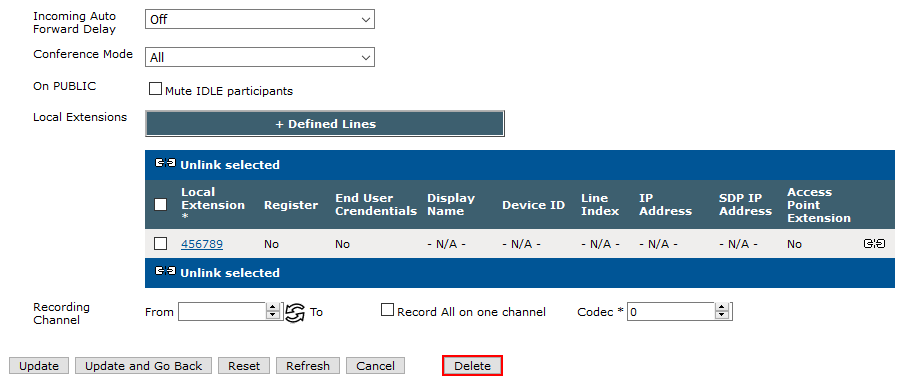Expand the Defined Lines section
Screen dimensions: 905x382
(x=325, y=123)
